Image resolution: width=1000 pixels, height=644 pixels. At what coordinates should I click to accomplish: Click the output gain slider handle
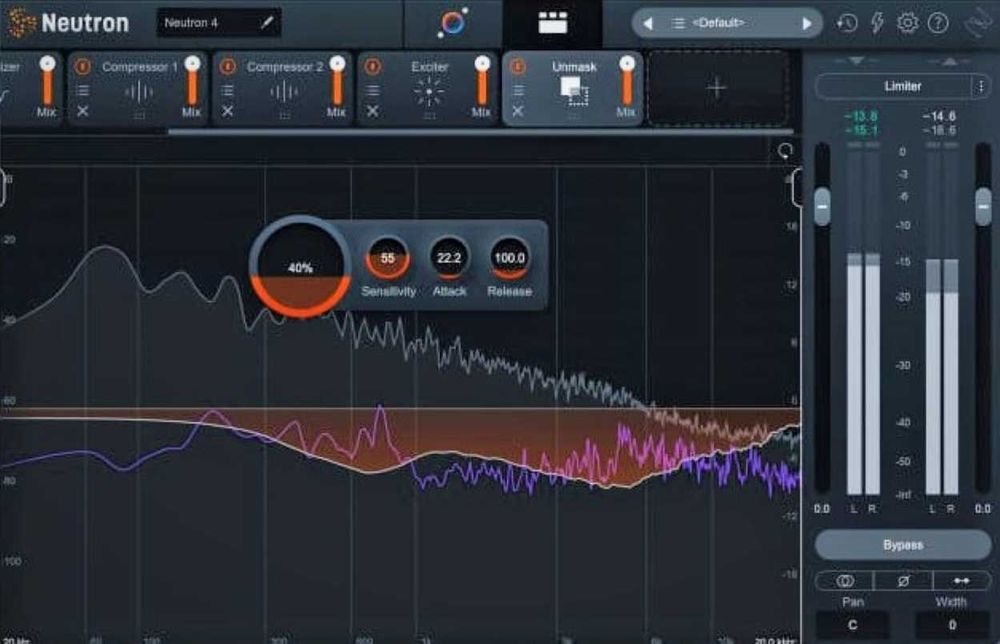coord(983,207)
